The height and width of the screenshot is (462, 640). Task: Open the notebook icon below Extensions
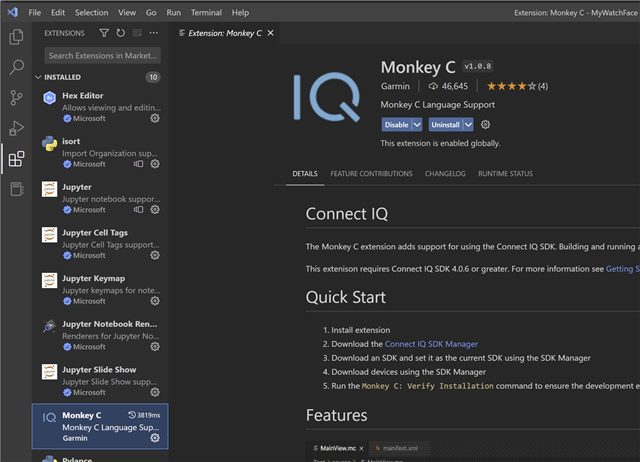(x=16, y=189)
